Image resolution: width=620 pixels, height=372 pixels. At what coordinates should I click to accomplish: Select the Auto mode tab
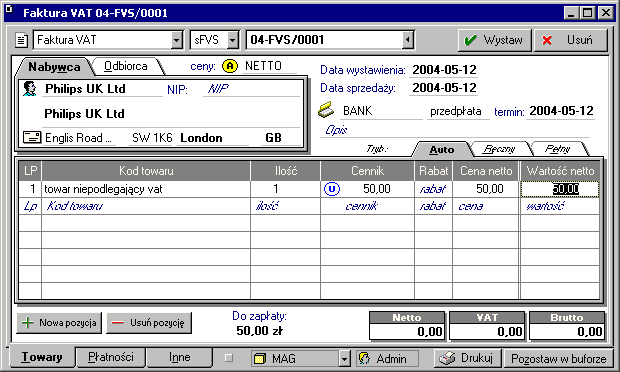point(441,149)
